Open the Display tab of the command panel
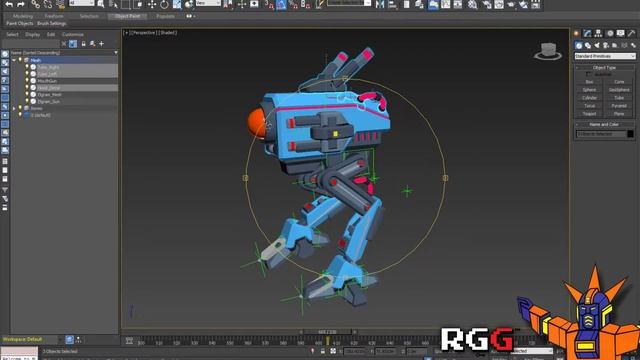Image resolution: width=640 pixels, height=360 pixels. (x=620, y=33)
